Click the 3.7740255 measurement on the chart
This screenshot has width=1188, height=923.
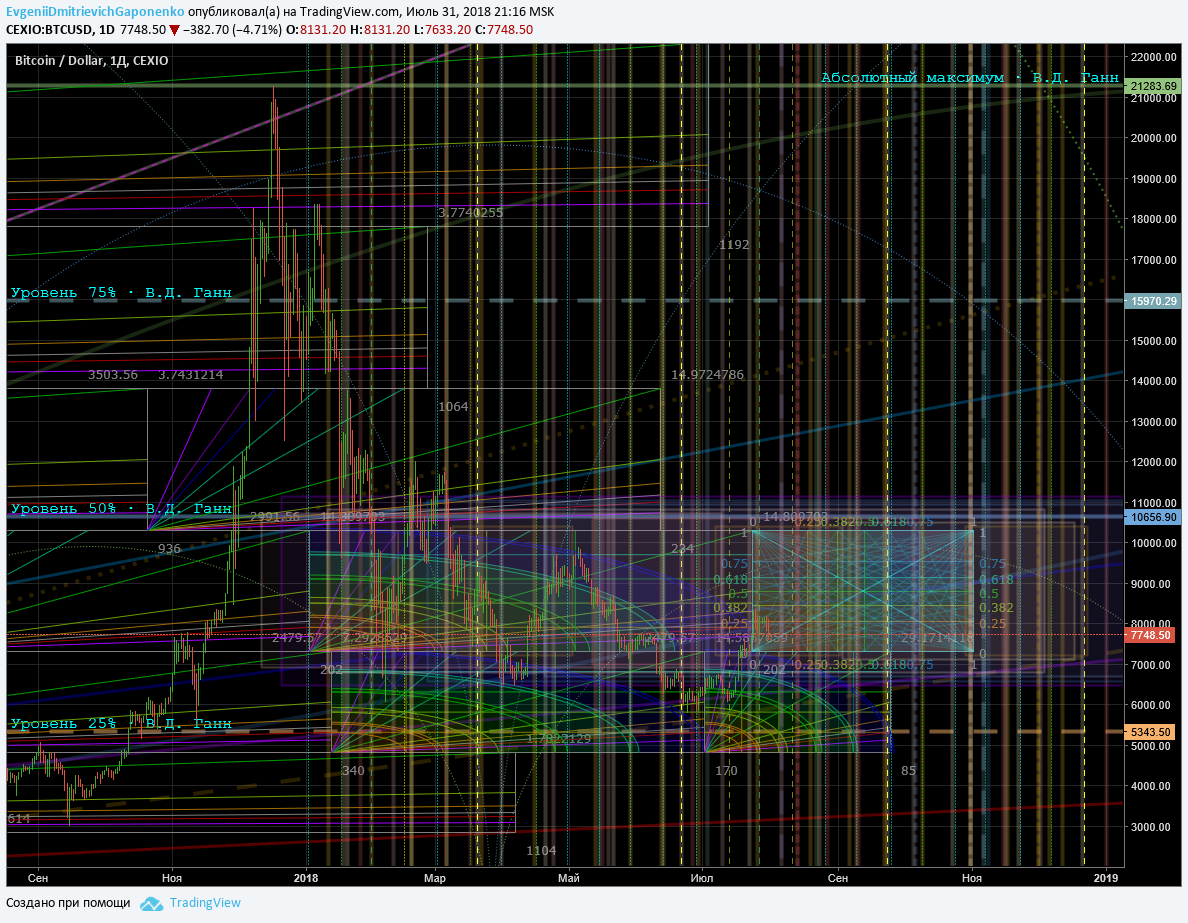point(471,213)
